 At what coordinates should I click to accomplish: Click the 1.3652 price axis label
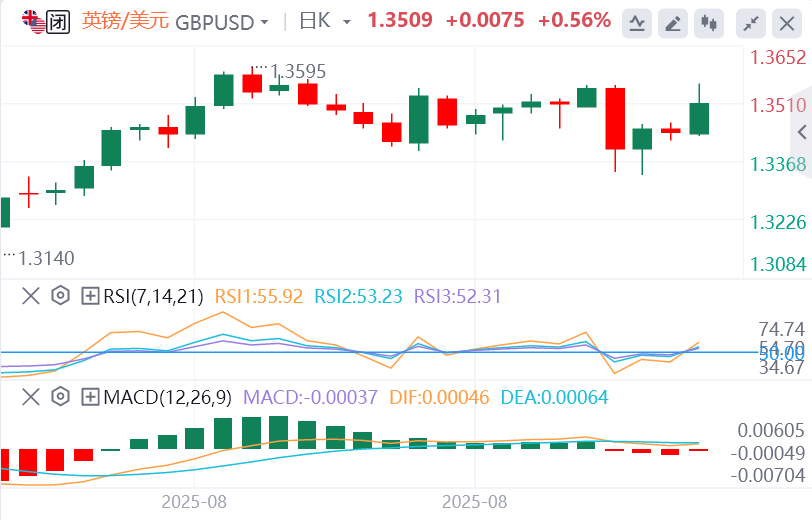click(x=778, y=57)
